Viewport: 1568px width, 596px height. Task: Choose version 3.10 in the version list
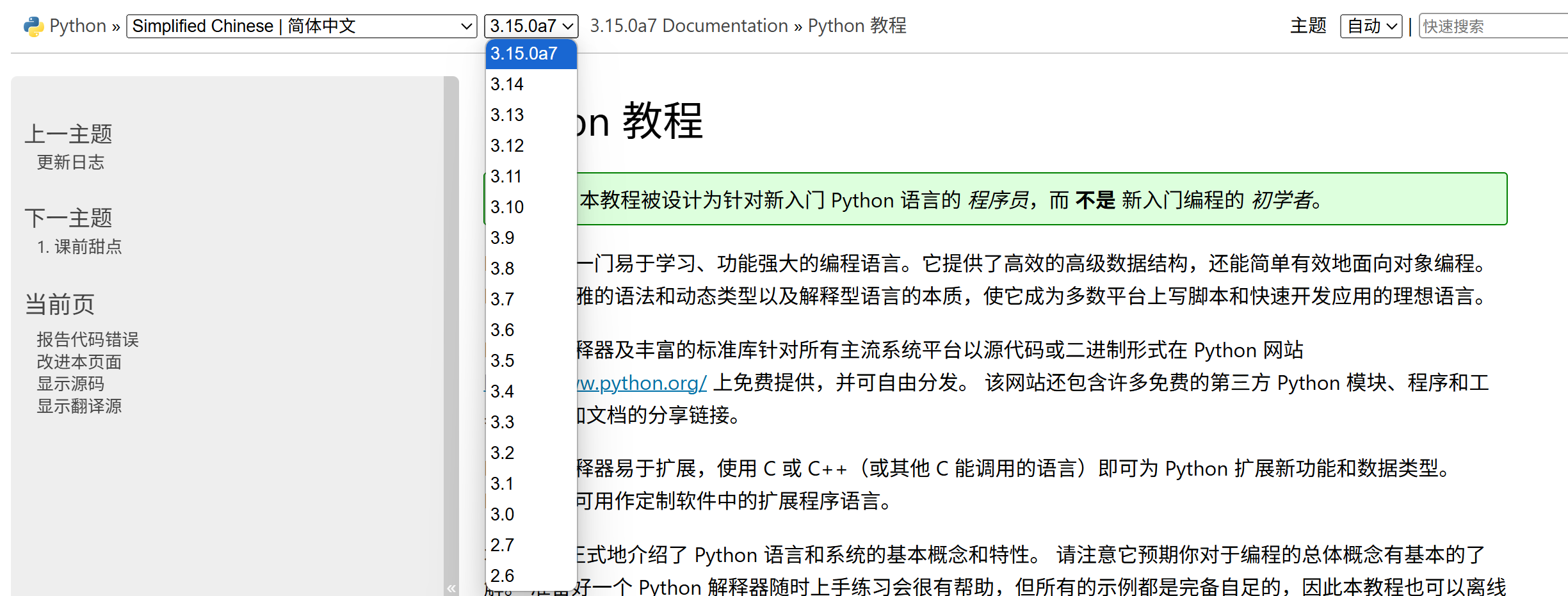[531, 207]
